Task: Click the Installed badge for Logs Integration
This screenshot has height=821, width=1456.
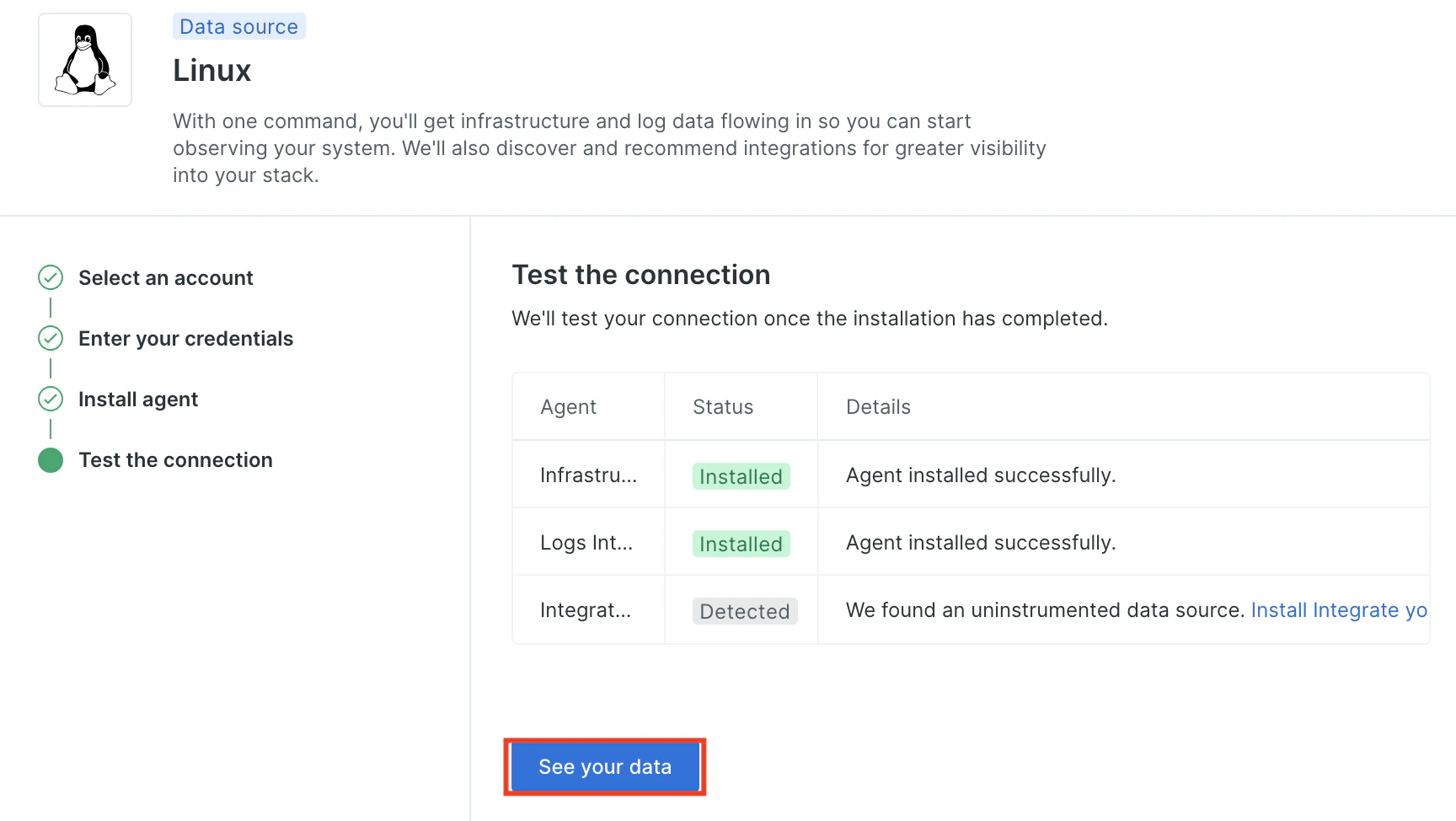Action: 741,544
